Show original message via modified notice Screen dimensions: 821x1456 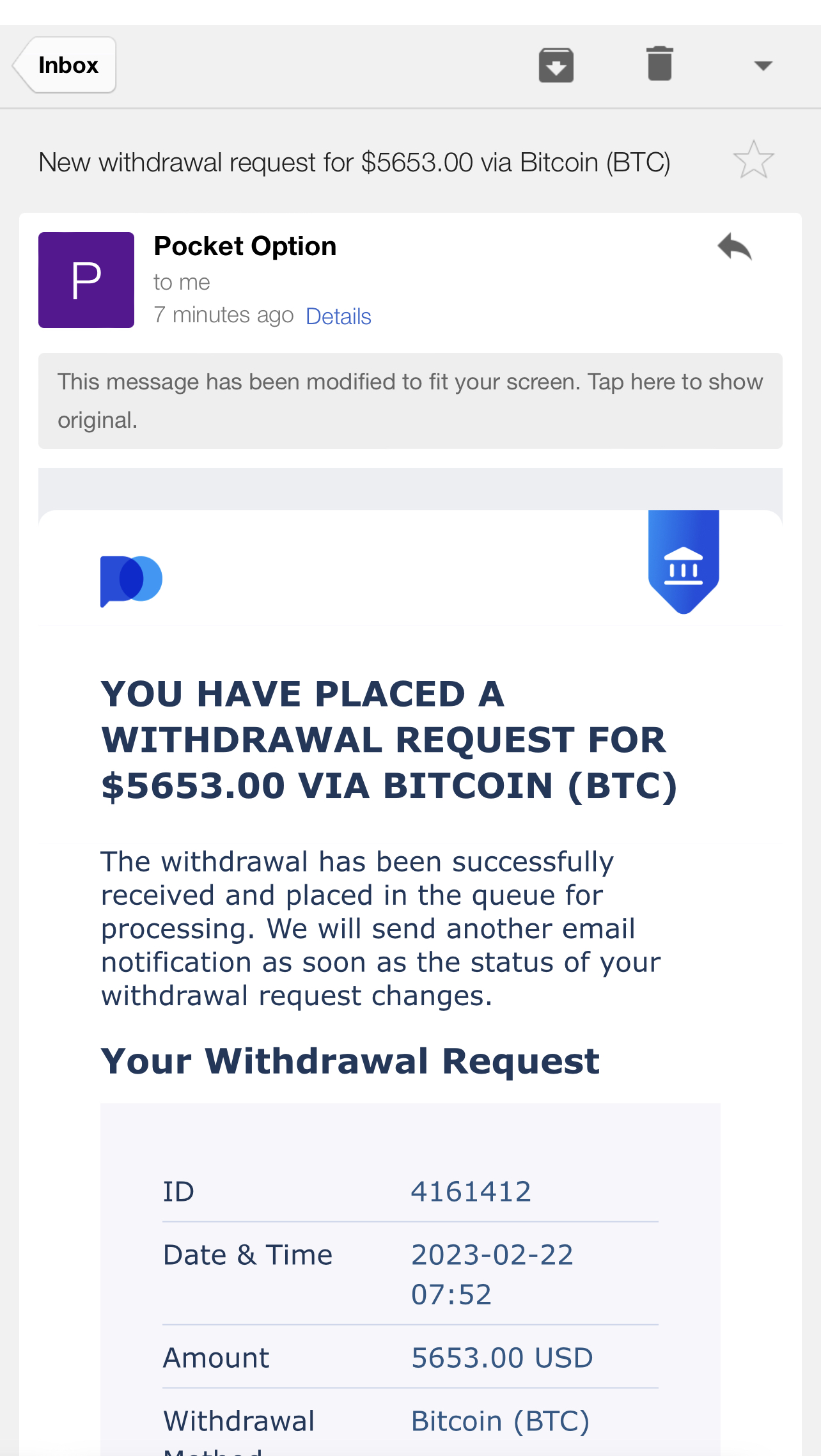(410, 401)
